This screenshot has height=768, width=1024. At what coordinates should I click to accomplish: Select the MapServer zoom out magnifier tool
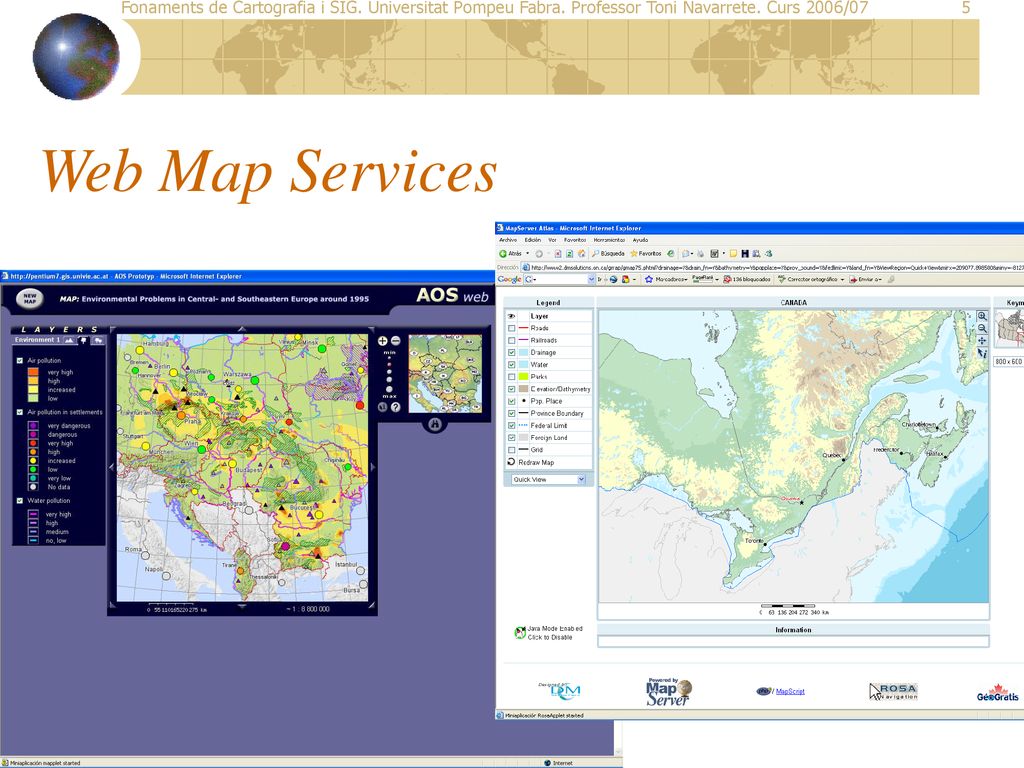pyautogui.click(x=982, y=328)
